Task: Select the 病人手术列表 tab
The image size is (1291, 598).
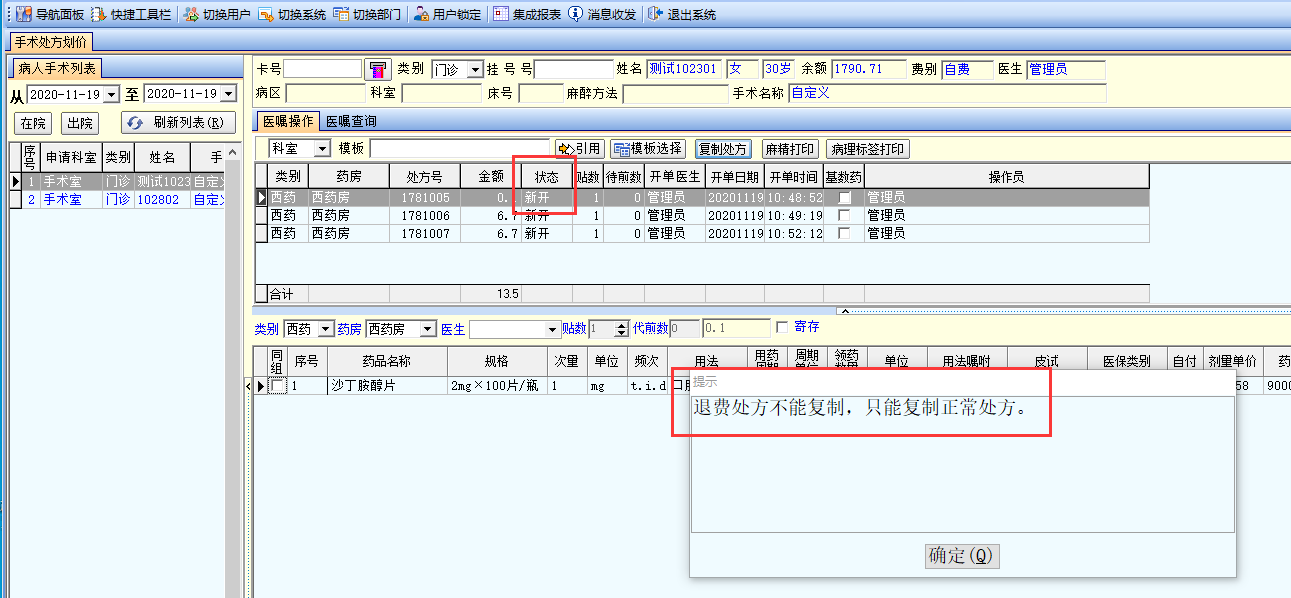Action: (56, 68)
